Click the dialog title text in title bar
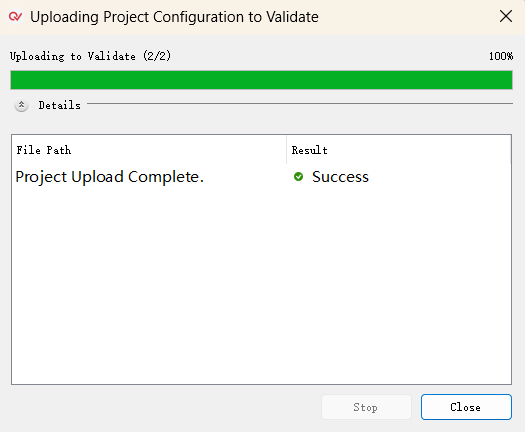Viewport: 525px width, 432px height. [174, 17]
